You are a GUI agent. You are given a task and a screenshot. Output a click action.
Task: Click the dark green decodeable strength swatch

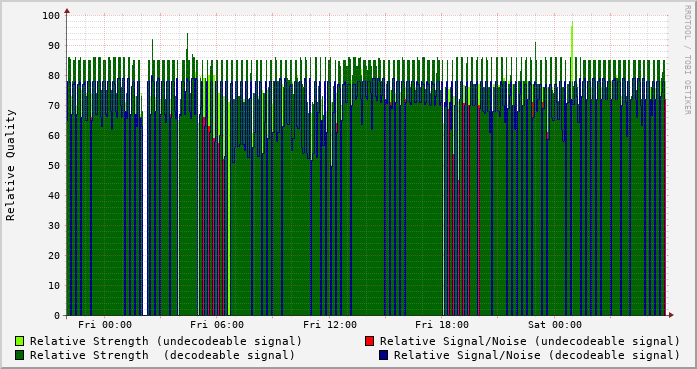coord(20,355)
